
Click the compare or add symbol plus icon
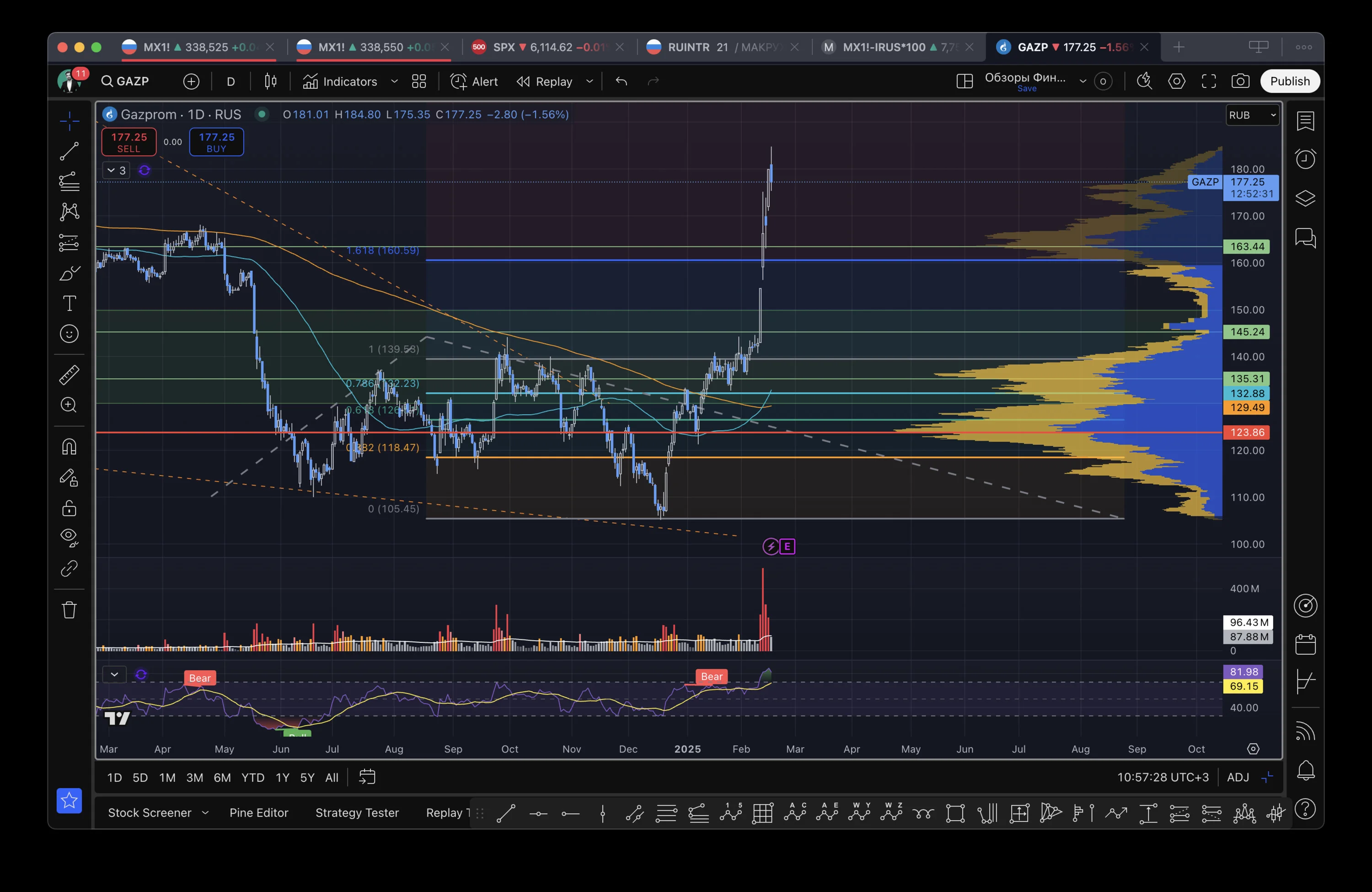191,81
